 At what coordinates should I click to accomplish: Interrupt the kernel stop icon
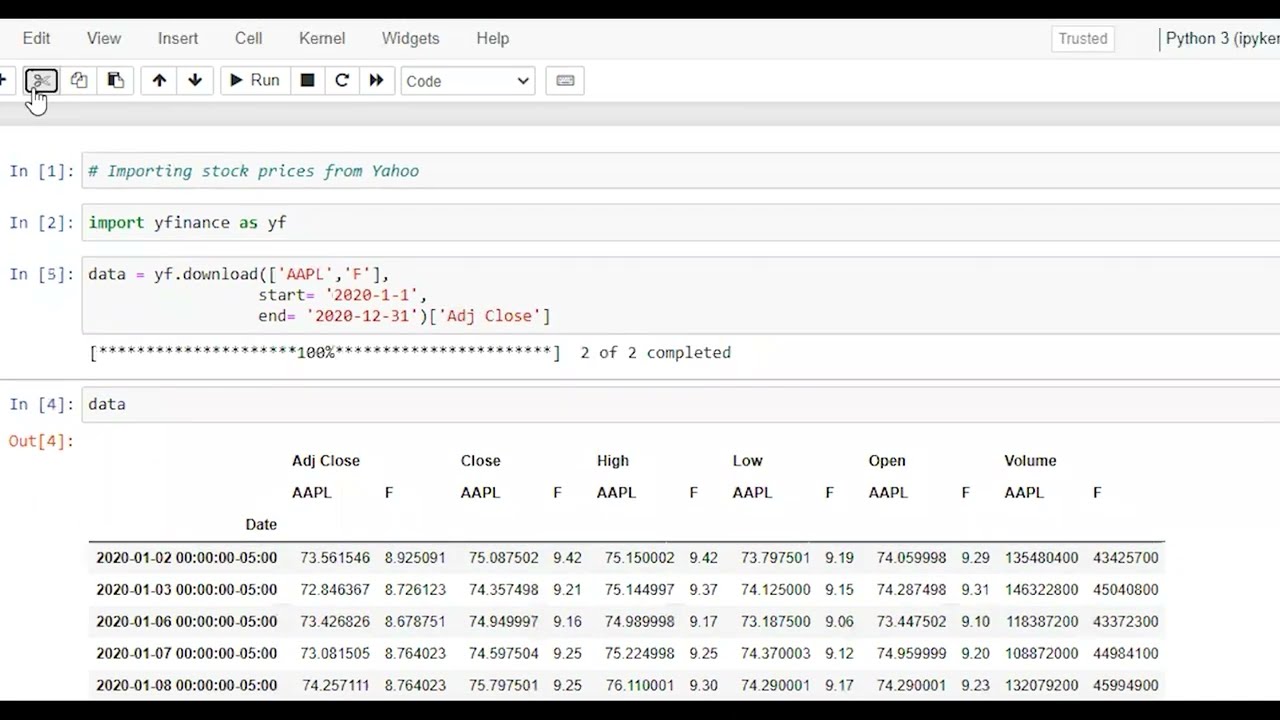[307, 81]
